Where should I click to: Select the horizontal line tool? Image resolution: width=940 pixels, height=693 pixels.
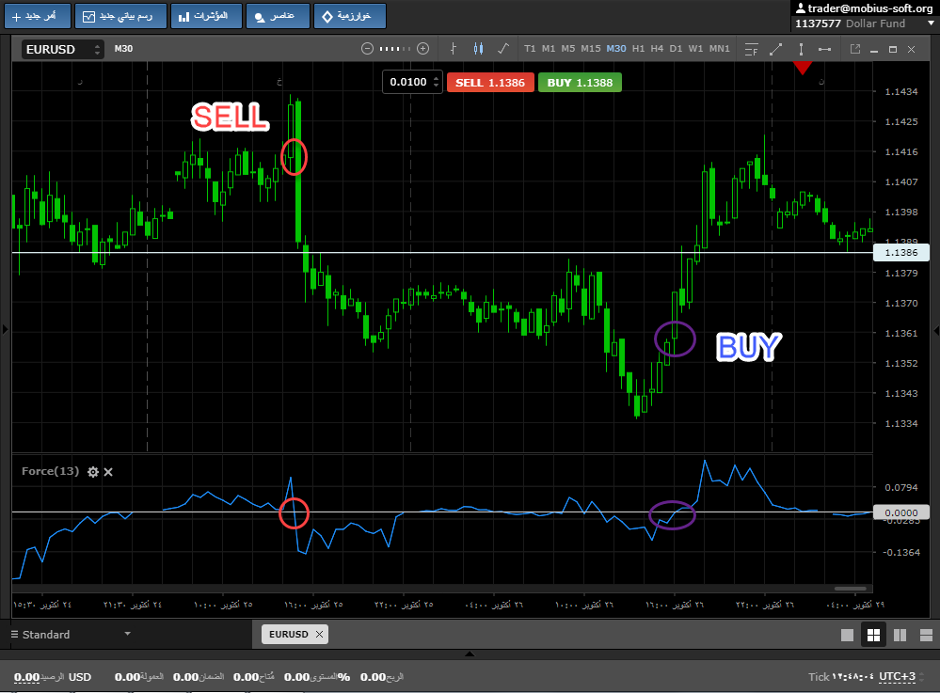click(825, 49)
